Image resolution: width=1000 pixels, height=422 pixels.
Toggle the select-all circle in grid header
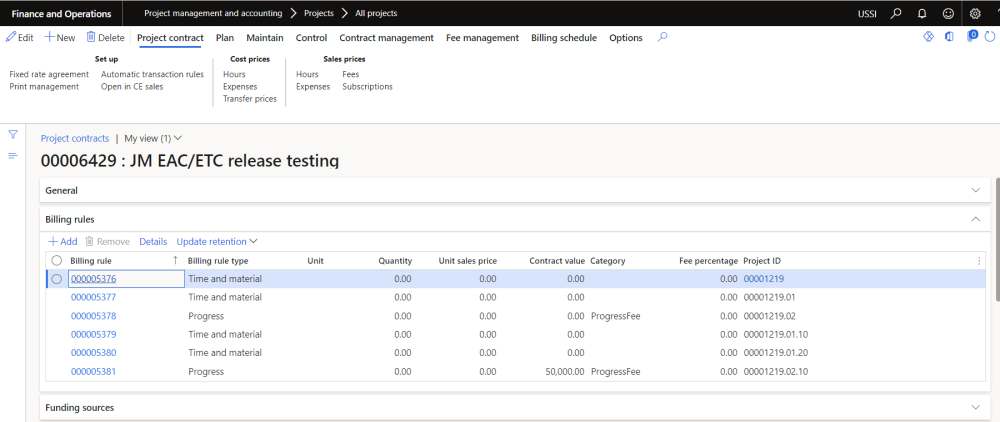click(57, 260)
